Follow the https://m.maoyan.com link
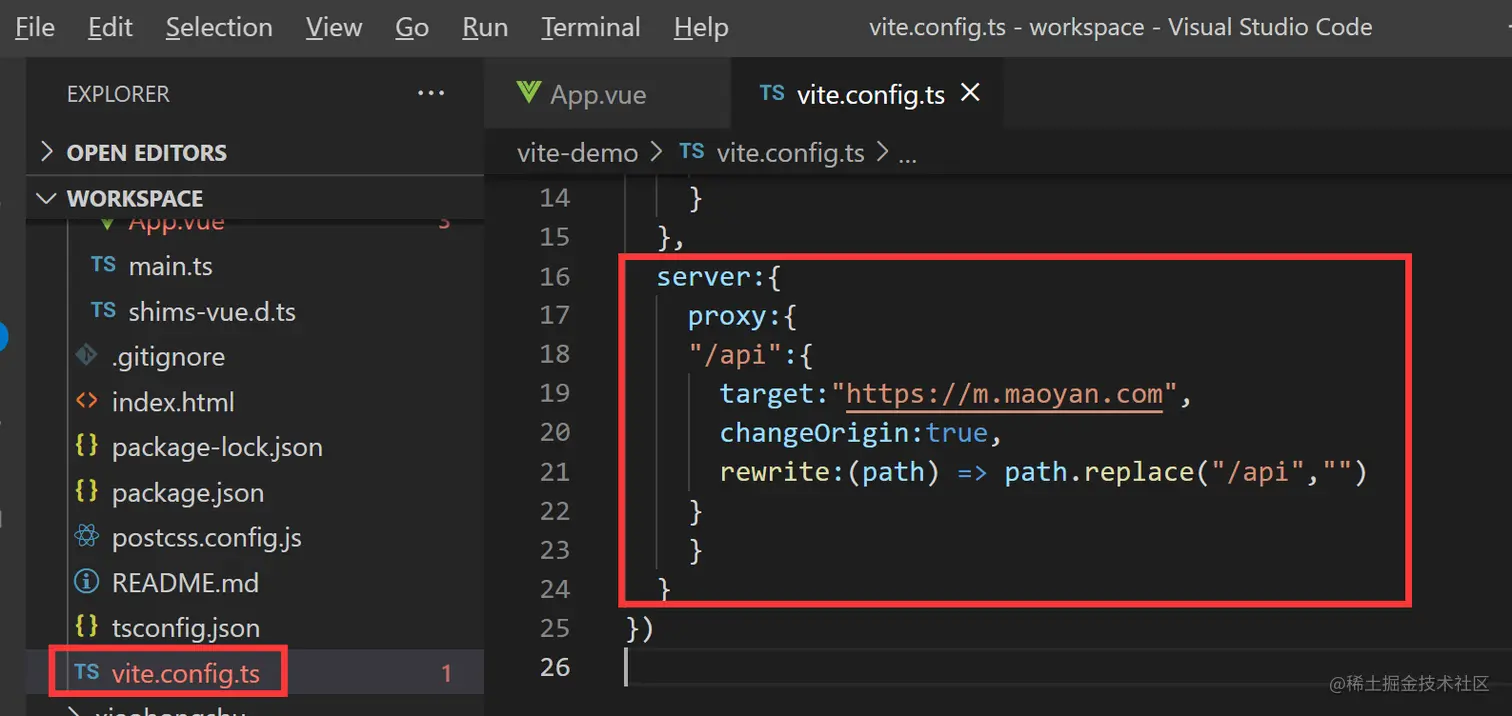The width and height of the screenshot is (1512, 716). click(1005, 393)
